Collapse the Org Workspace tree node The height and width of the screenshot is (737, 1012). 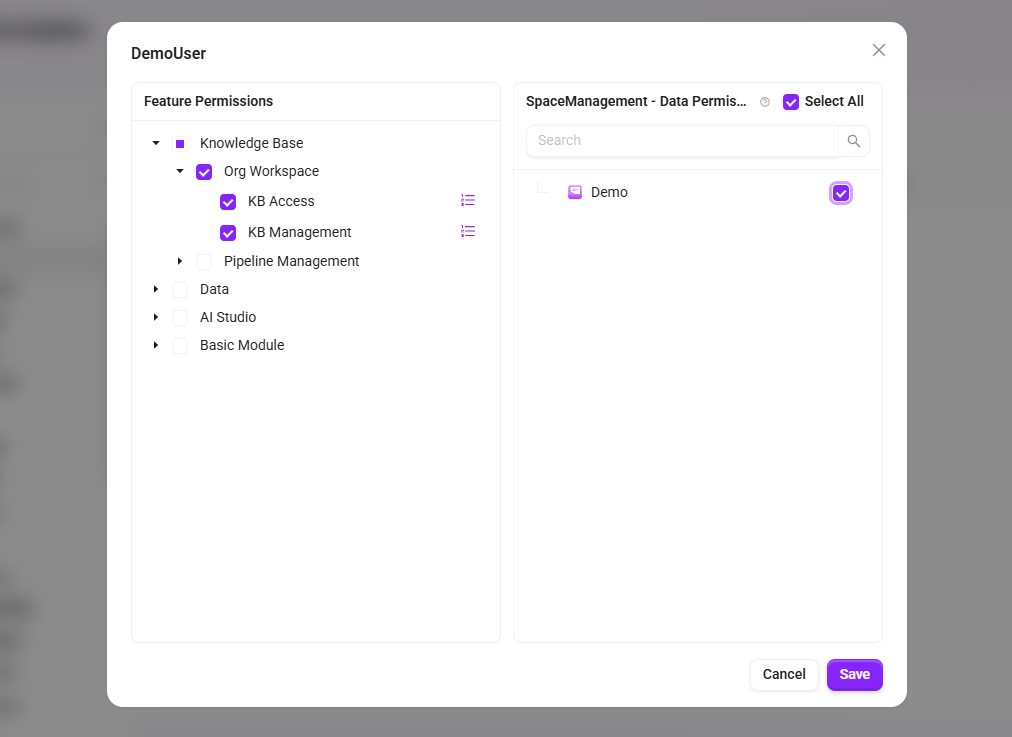(180, 171)
